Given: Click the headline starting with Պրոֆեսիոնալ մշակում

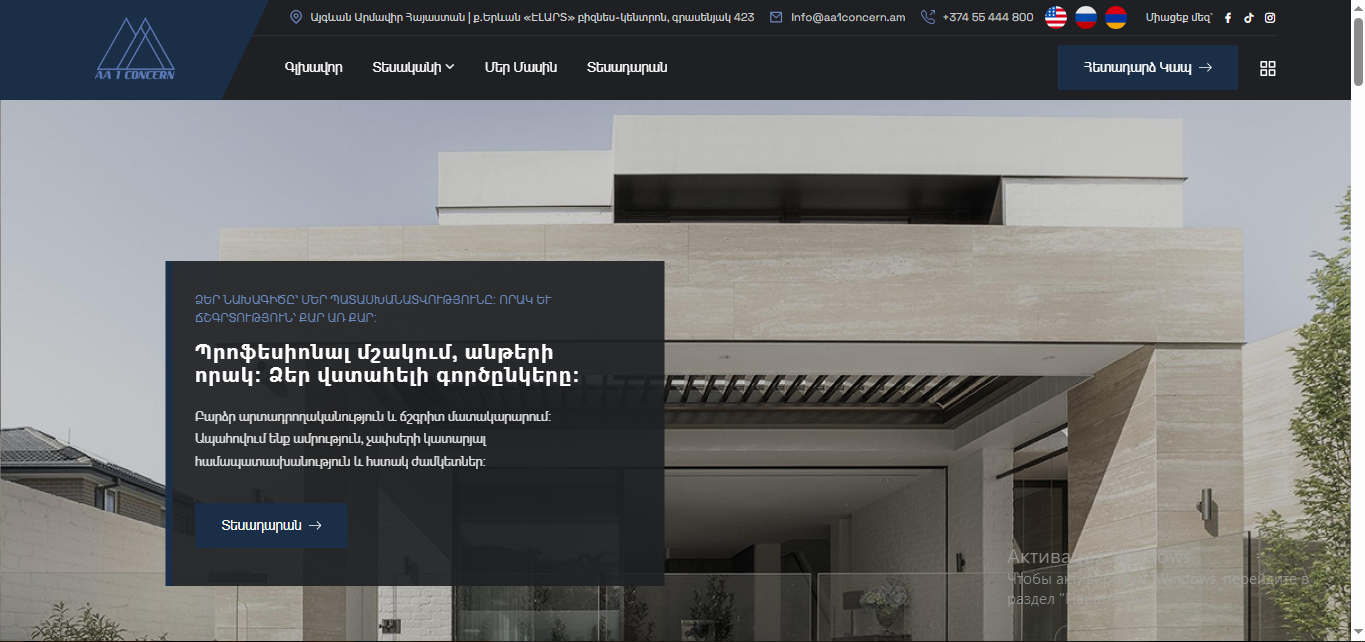Looking at the screenshot, I should [388, 364].
